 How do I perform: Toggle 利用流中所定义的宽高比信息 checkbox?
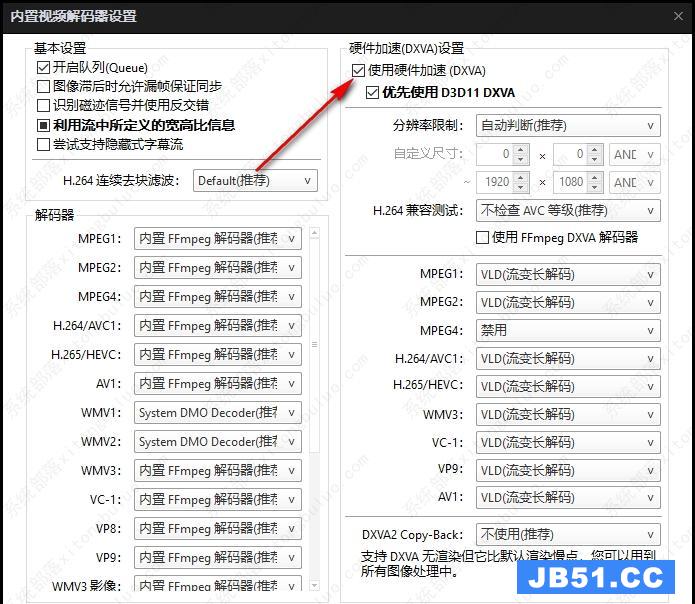43,125
